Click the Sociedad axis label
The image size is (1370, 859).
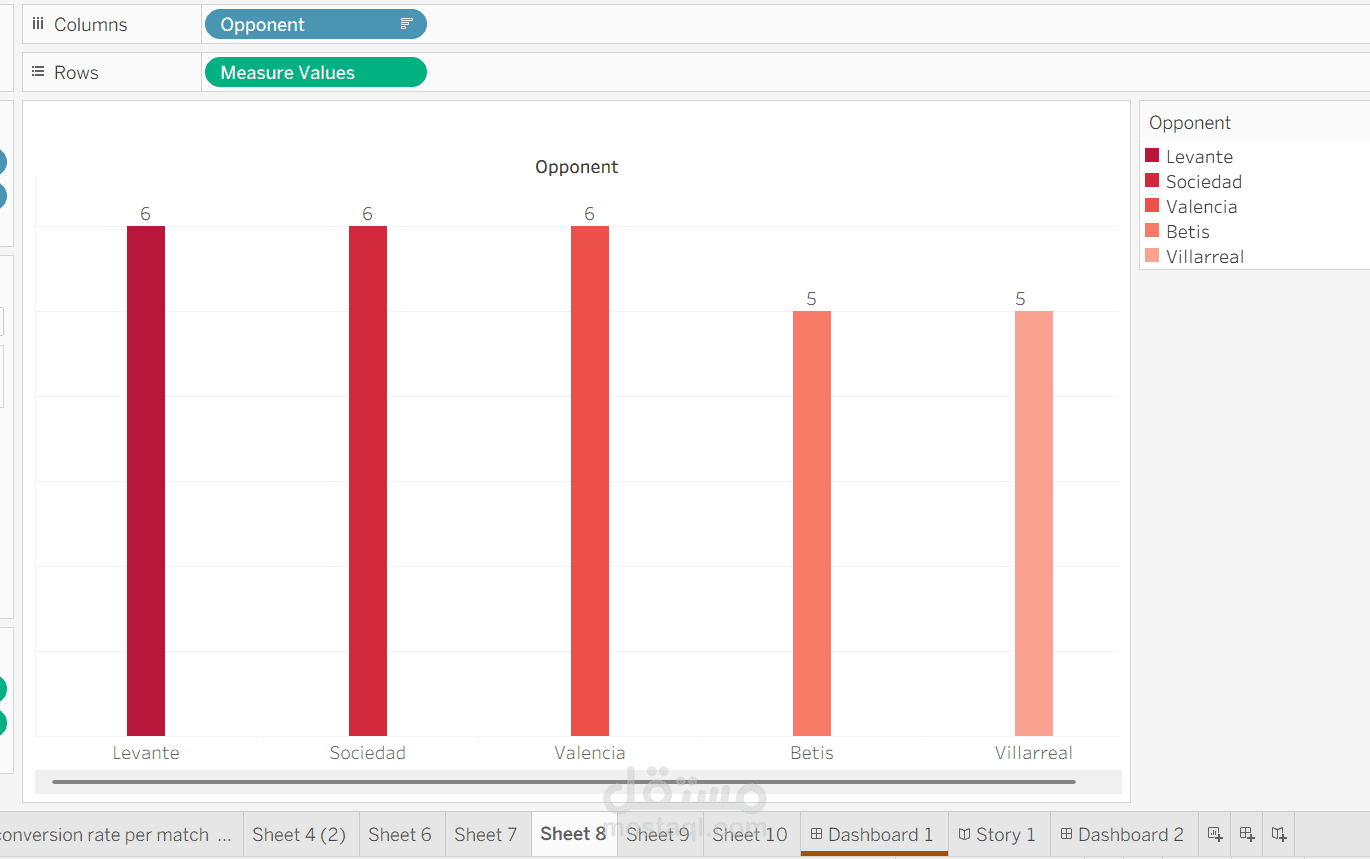click(368, 753)
